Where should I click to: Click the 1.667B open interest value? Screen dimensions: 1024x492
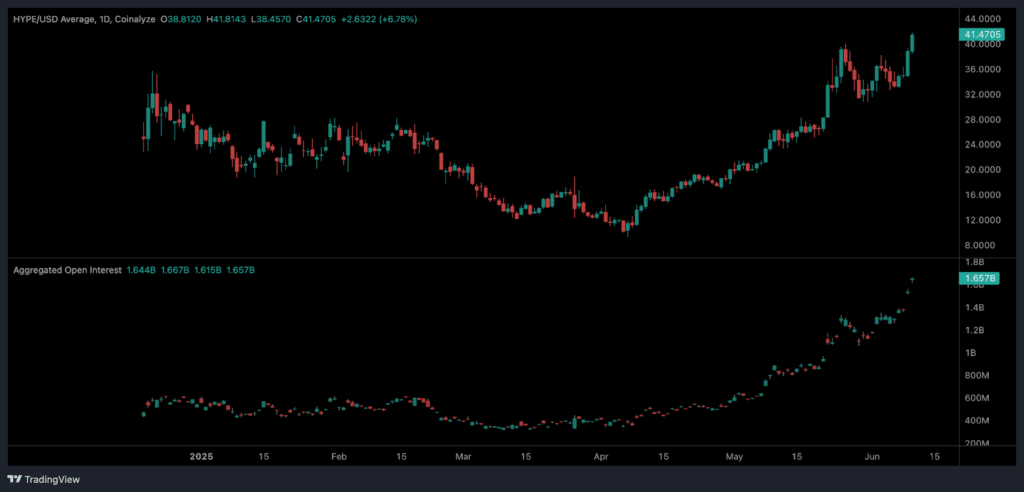[x=173, y=269]
